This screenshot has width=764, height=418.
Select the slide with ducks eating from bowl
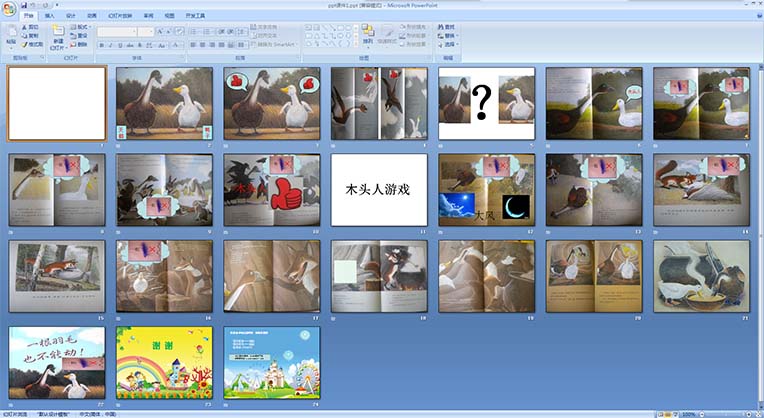[x=702, y=276]
